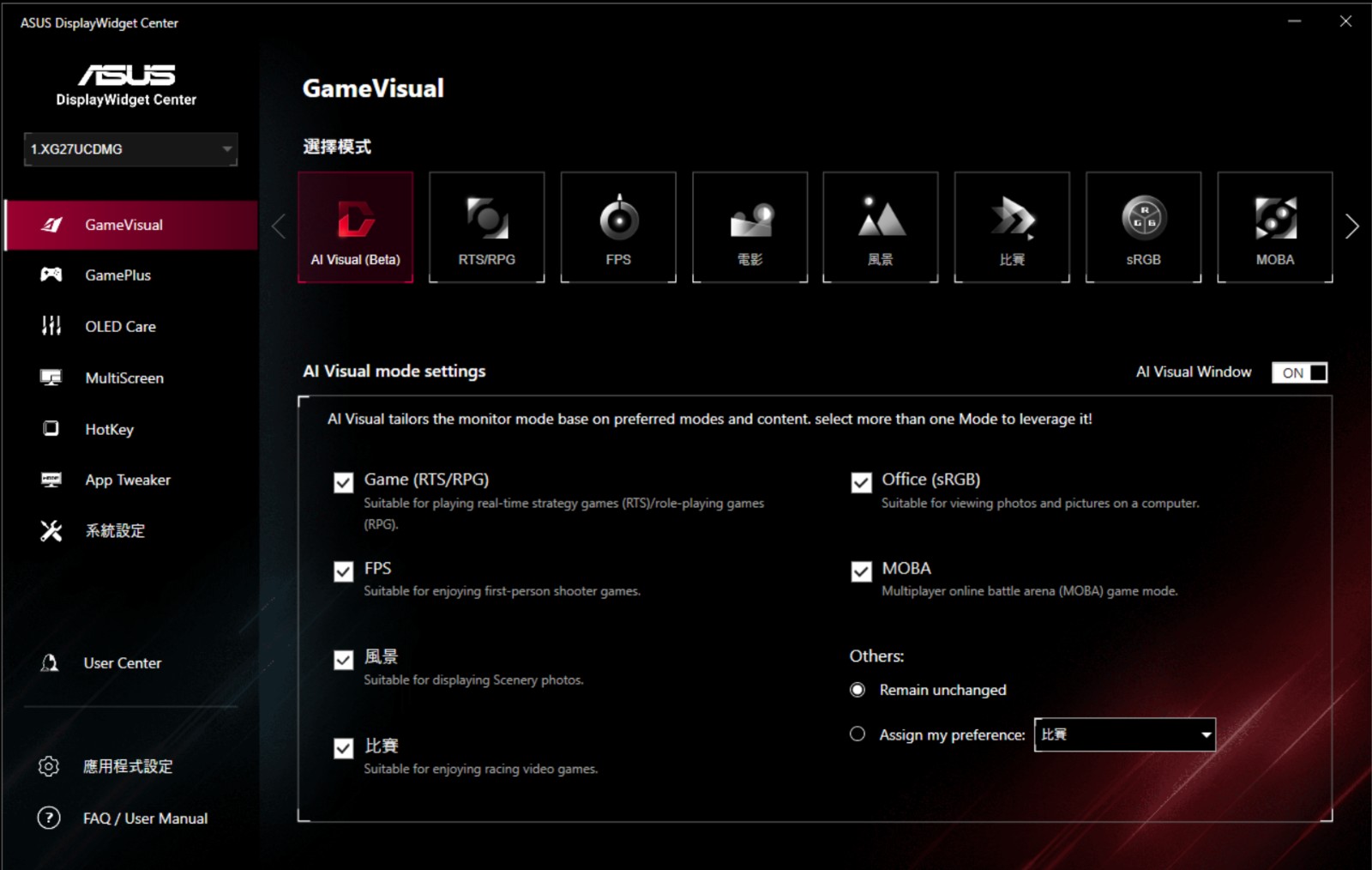
Task: Uncheck the Office (sRGB) checkbox
Action: tap(862, 482)
